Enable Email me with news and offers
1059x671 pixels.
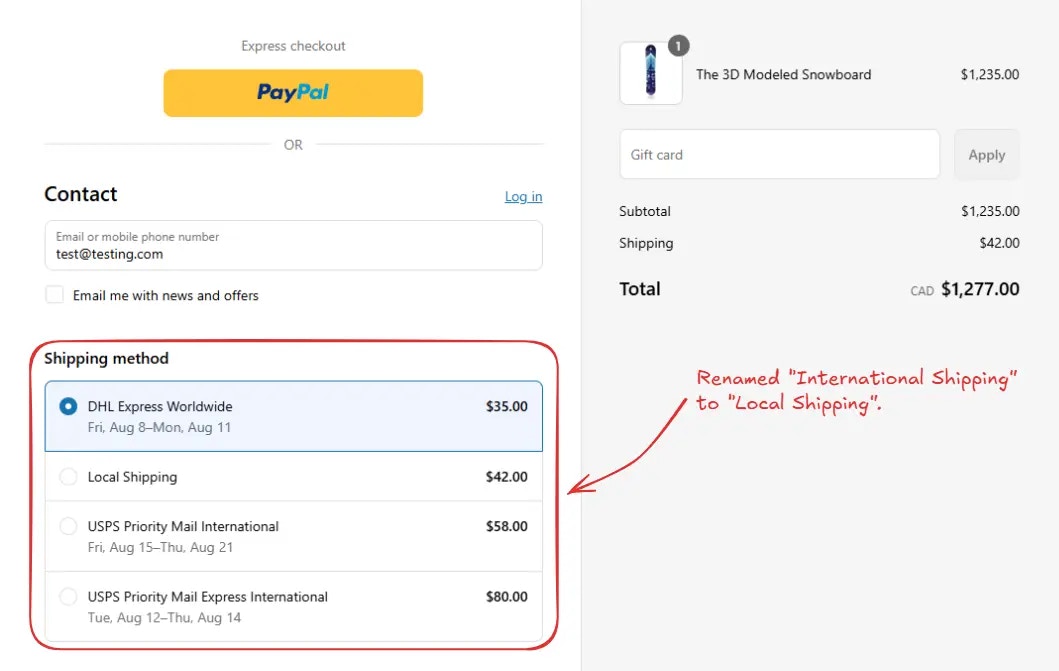click(55, 295)
